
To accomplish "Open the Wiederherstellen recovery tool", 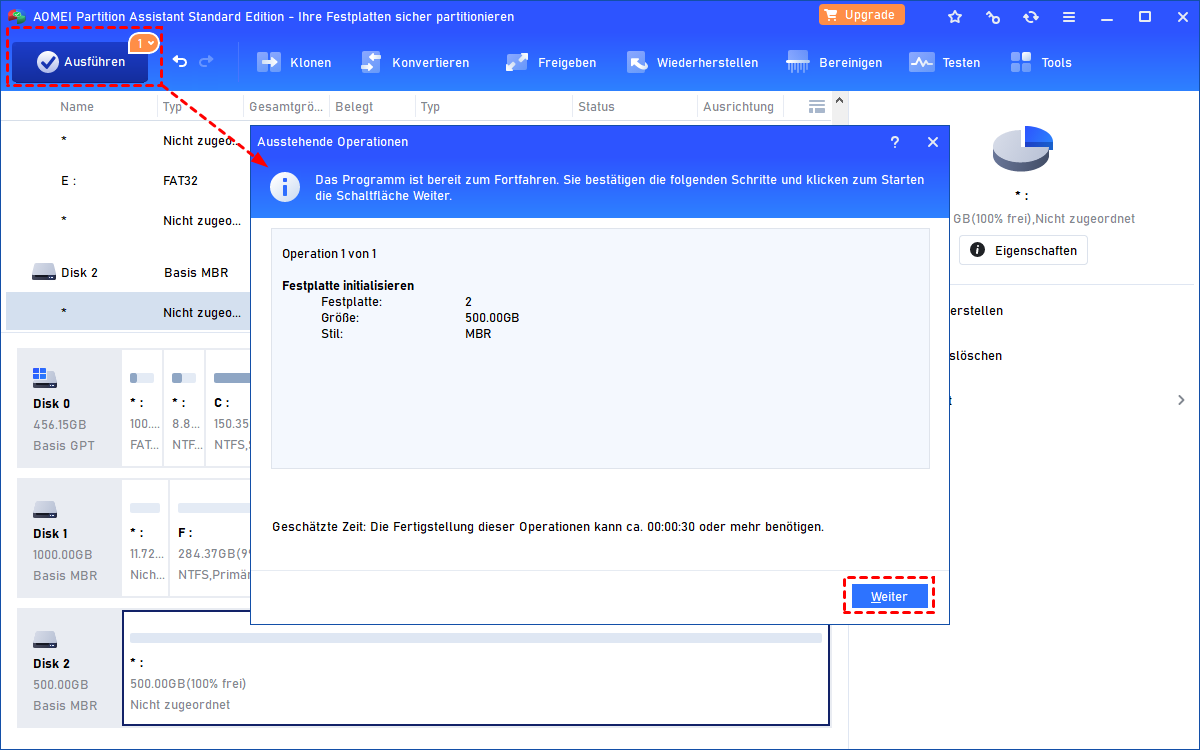I will [692, 62].
